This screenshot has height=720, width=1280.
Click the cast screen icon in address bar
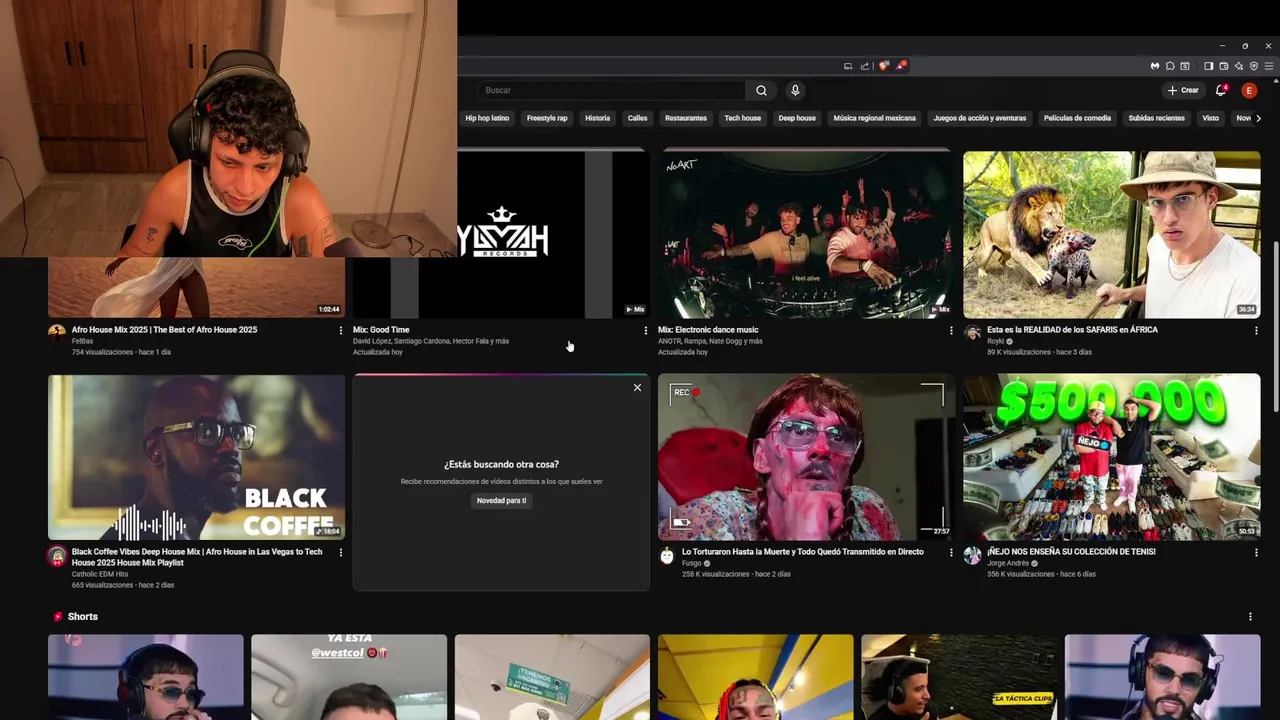pos(848,66)
